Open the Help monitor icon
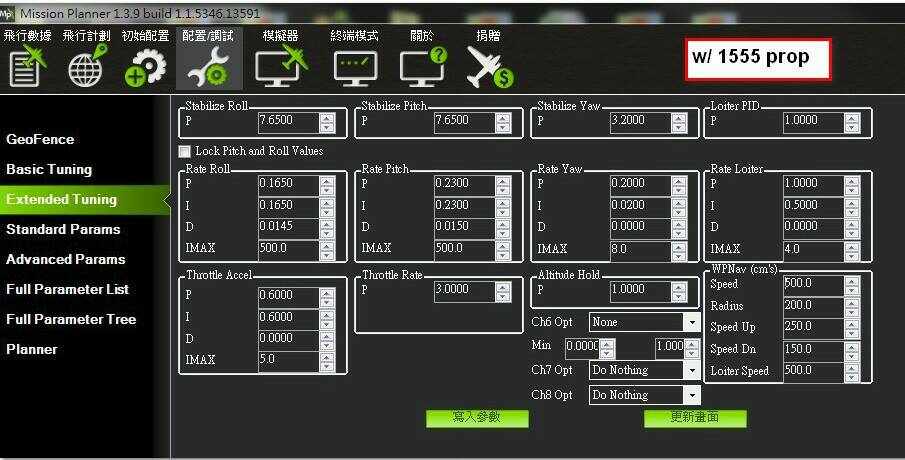Image resolution: width=905 pixels, height=460 pixels. (x=422, y=66)
